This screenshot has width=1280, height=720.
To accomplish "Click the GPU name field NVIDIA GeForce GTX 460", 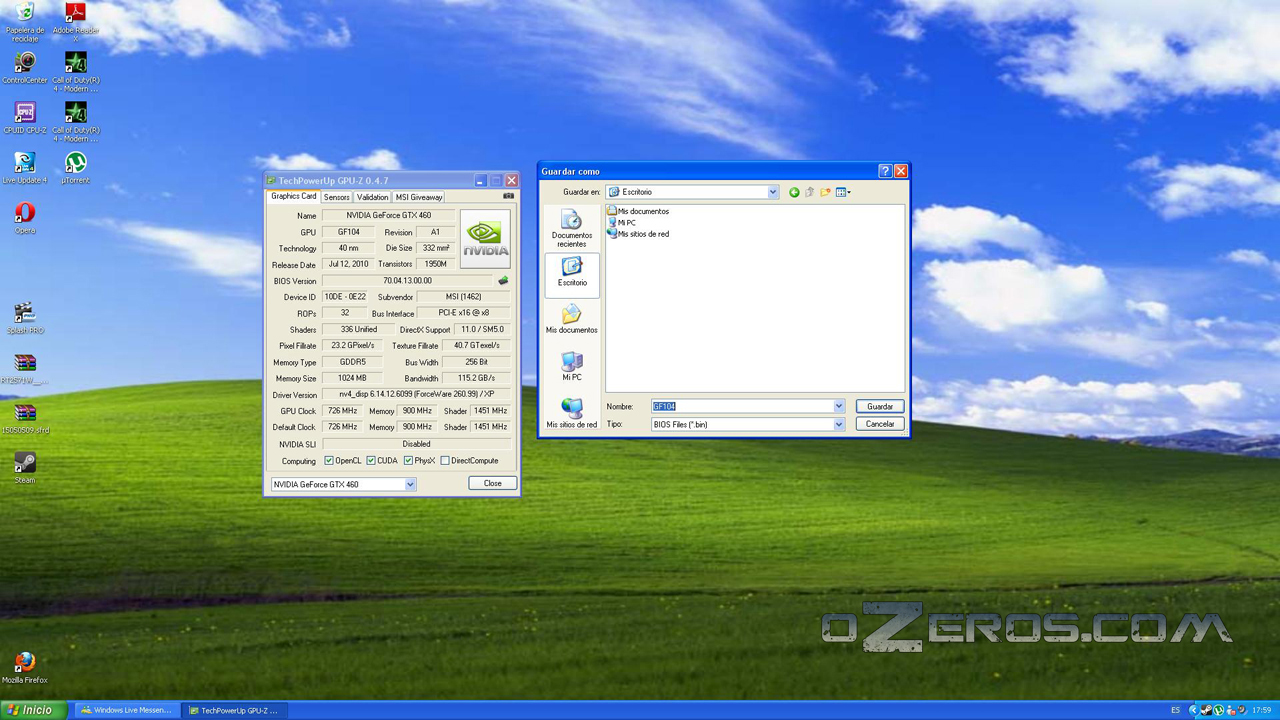I will (389, 215).
